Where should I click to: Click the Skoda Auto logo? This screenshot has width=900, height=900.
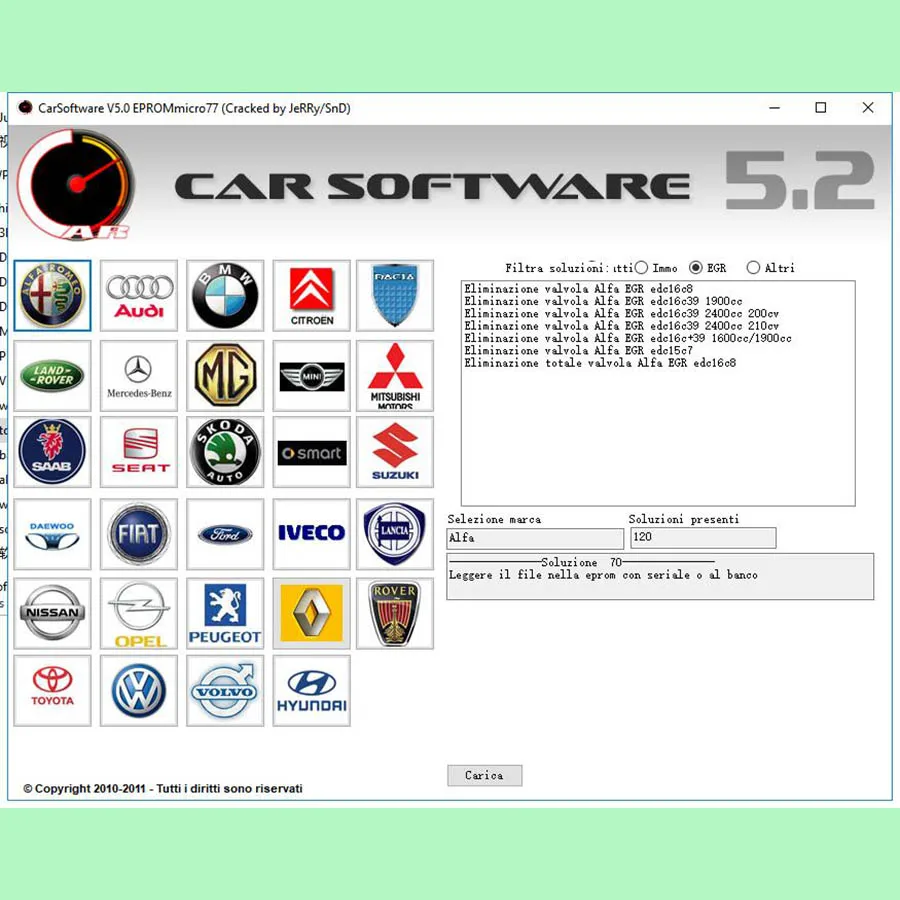(x=225, y=452)
